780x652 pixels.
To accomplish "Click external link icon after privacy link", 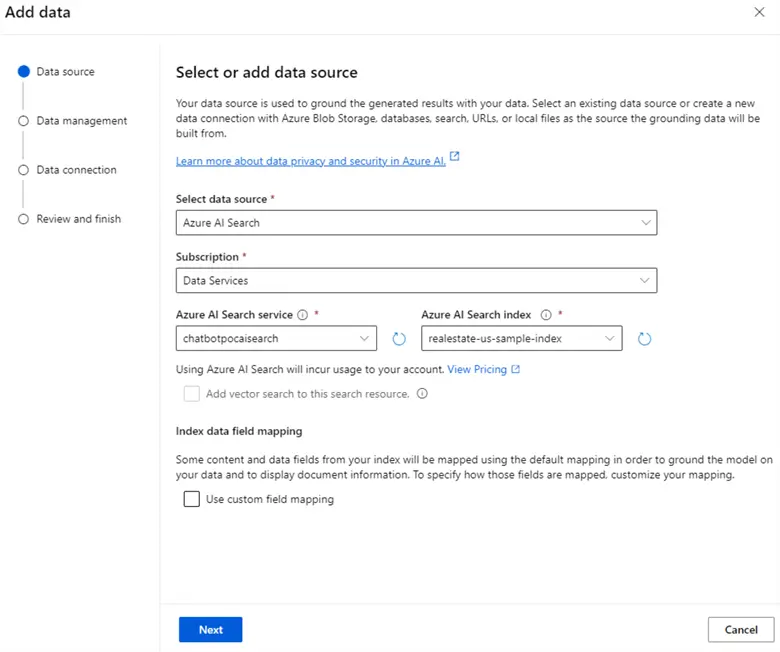I will pos(455,157).
